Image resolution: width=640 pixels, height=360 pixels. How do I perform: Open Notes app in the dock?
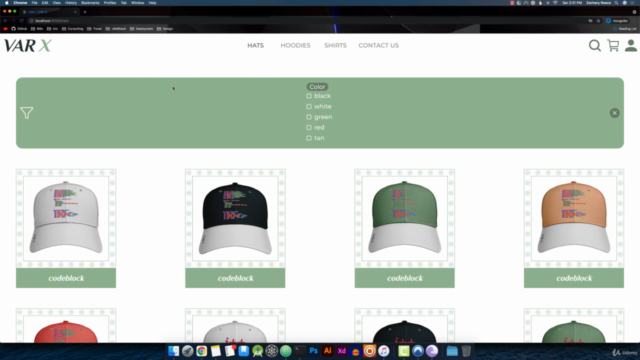point(216,351)
